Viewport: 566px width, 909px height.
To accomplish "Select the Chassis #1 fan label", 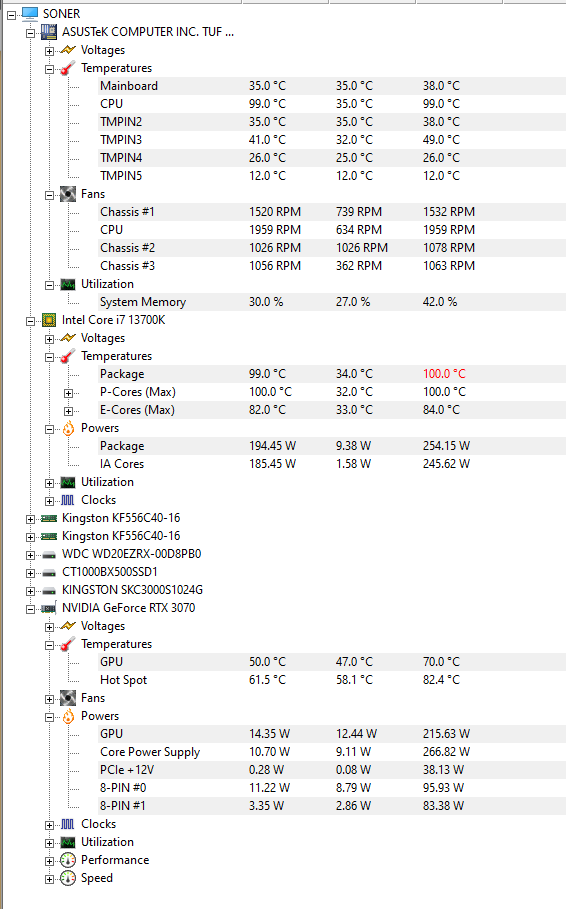I will [x=128, y=212].
